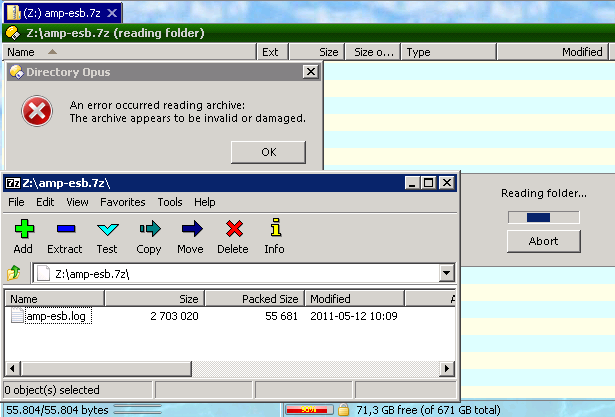Click the scroll right arrow in 7-Zip
Viewport: 615px width, 417px height.
(446, 369)
